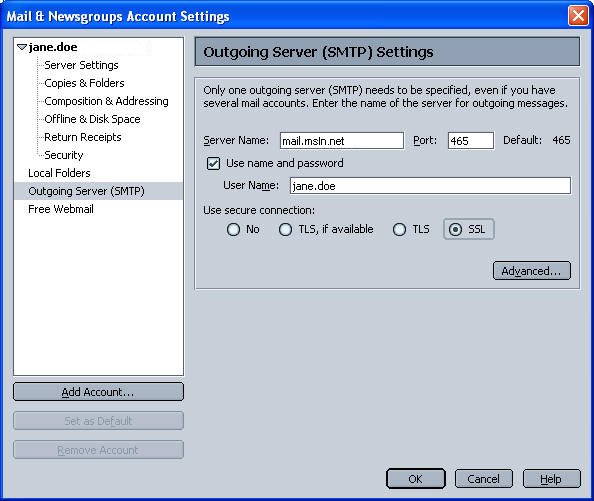This screenshot has height=501, width=594.
Task: Click the User Name text field
Action: [x=430, y=186]
